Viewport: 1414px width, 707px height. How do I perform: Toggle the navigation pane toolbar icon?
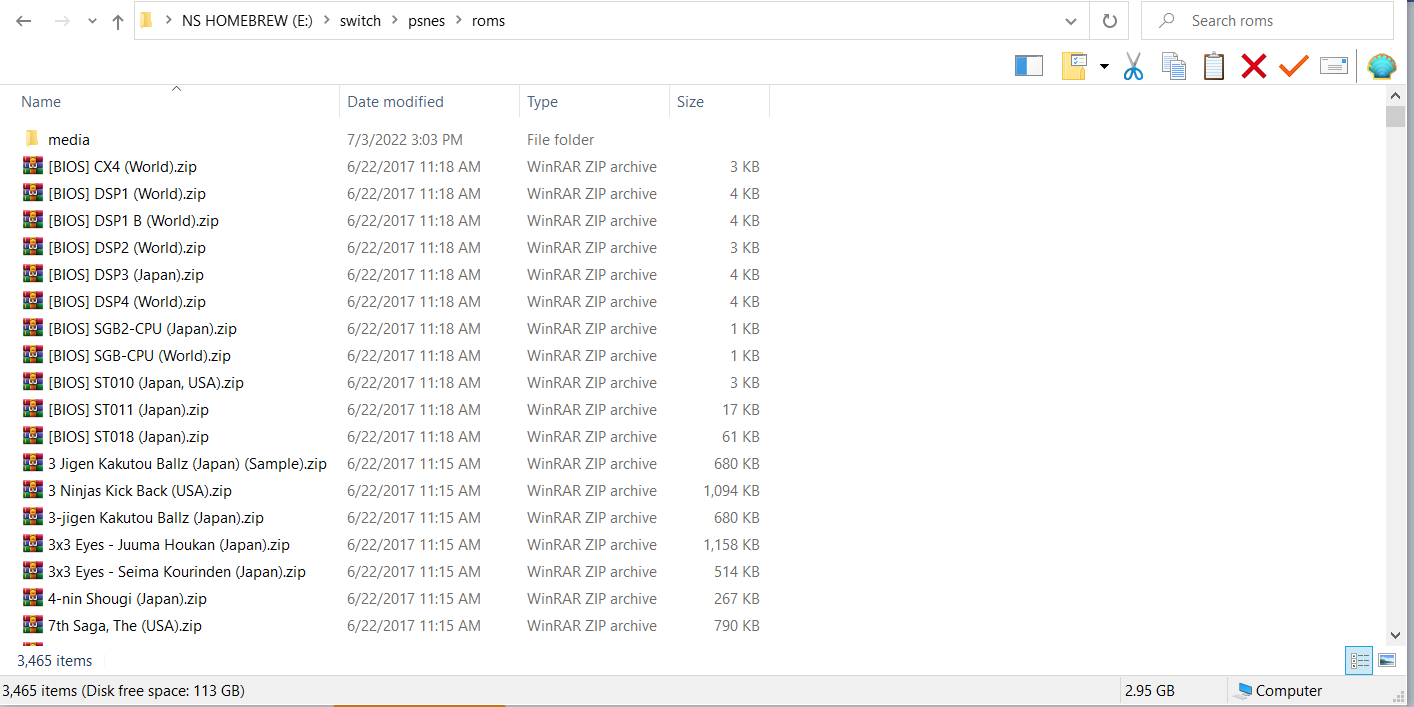1029,66
